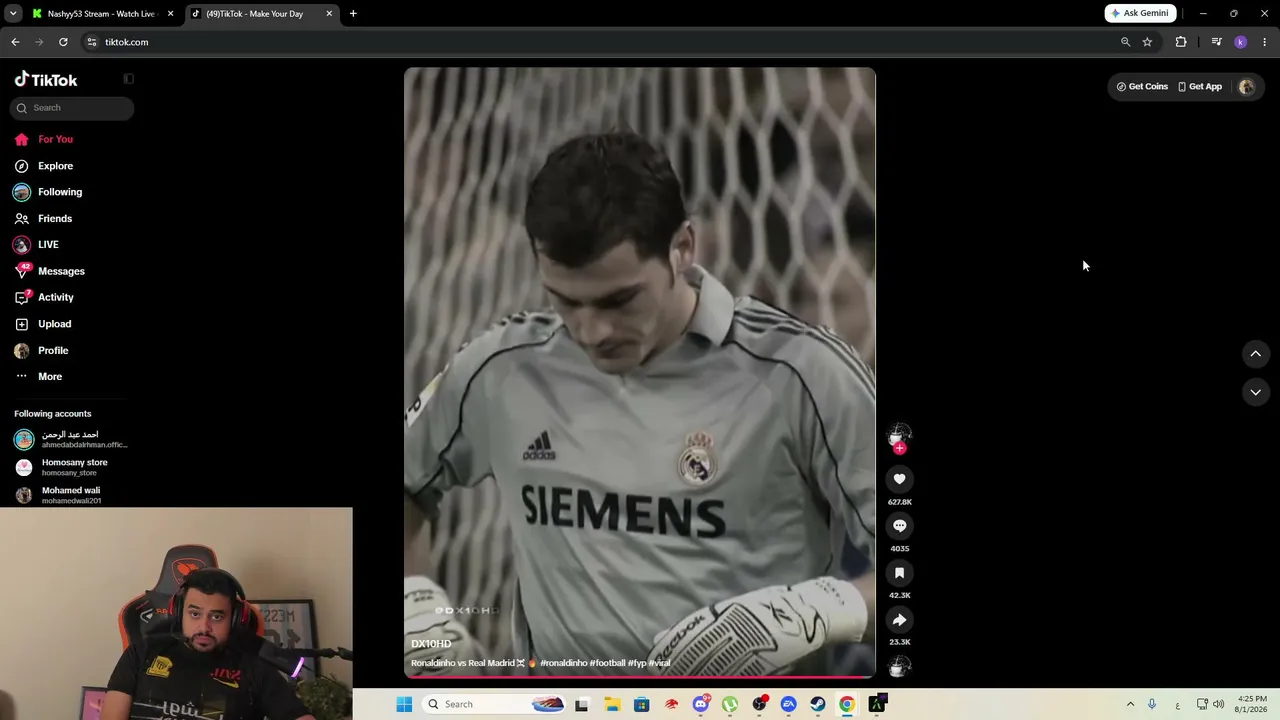1280x720 pixels.
Task: Open the DX10HD creator name link
Action: click(x=431, y=644)
